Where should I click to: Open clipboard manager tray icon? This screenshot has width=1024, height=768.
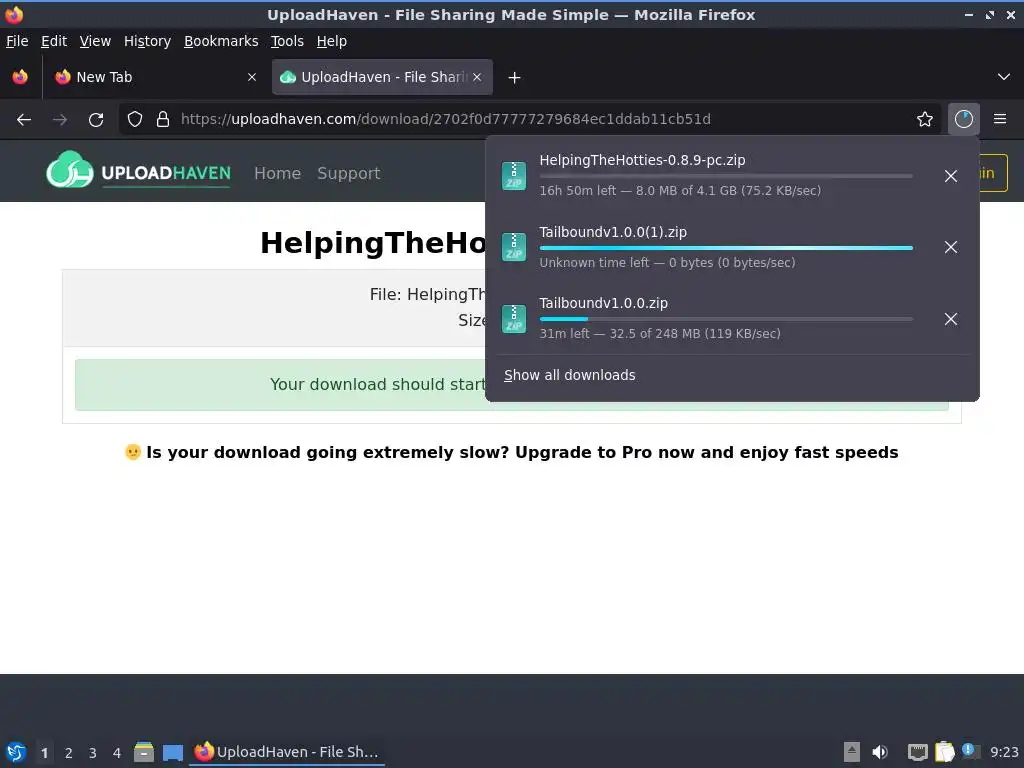[x=944, y=752]
